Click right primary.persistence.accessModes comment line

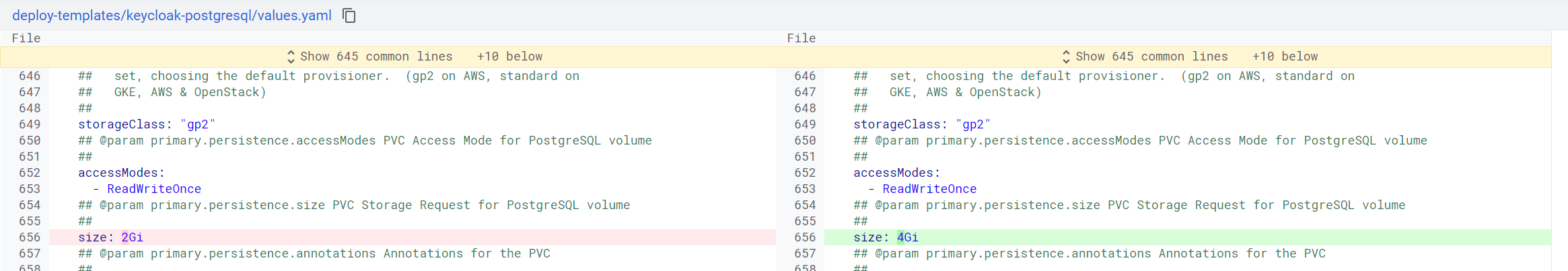1140,141
